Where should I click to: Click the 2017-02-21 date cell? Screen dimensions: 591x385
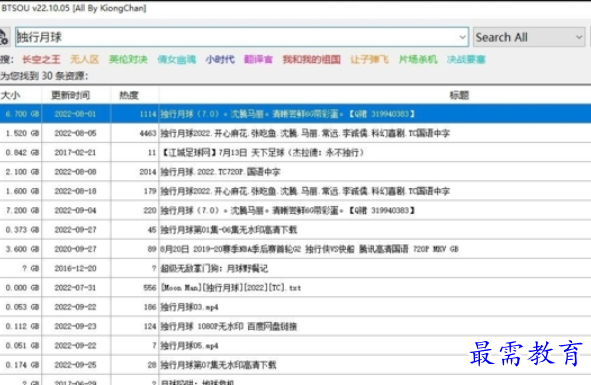pos(75,152)
